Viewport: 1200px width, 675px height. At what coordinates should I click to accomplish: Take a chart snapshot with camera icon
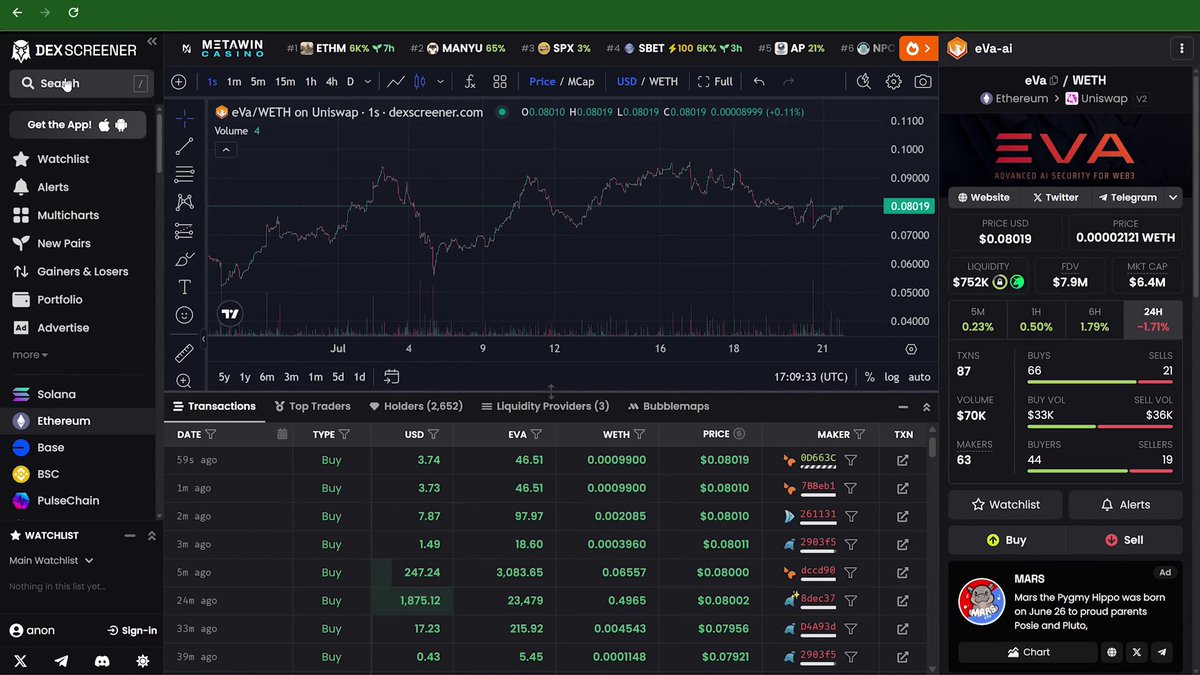pos(923,82)
